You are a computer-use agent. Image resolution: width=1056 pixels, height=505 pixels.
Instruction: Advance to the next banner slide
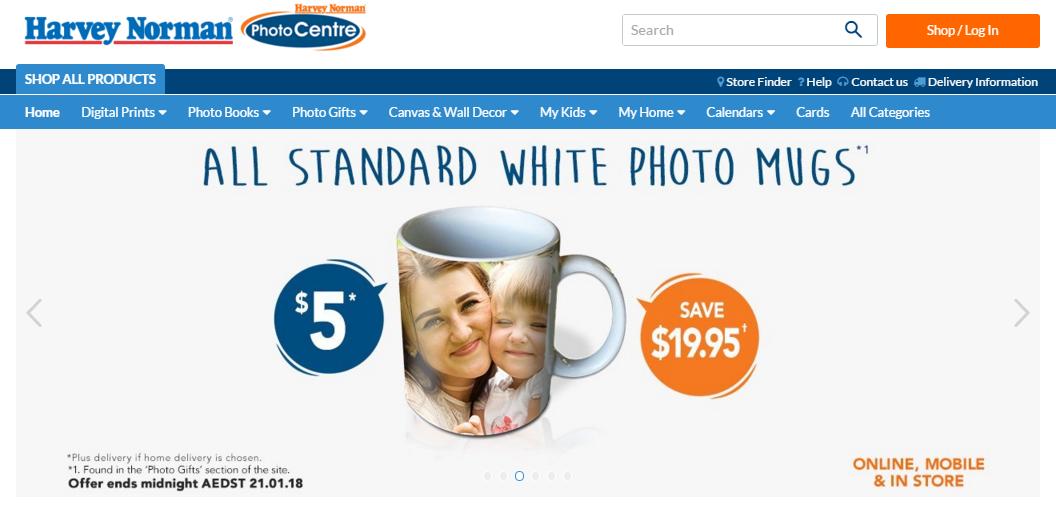click(1022, 313)
